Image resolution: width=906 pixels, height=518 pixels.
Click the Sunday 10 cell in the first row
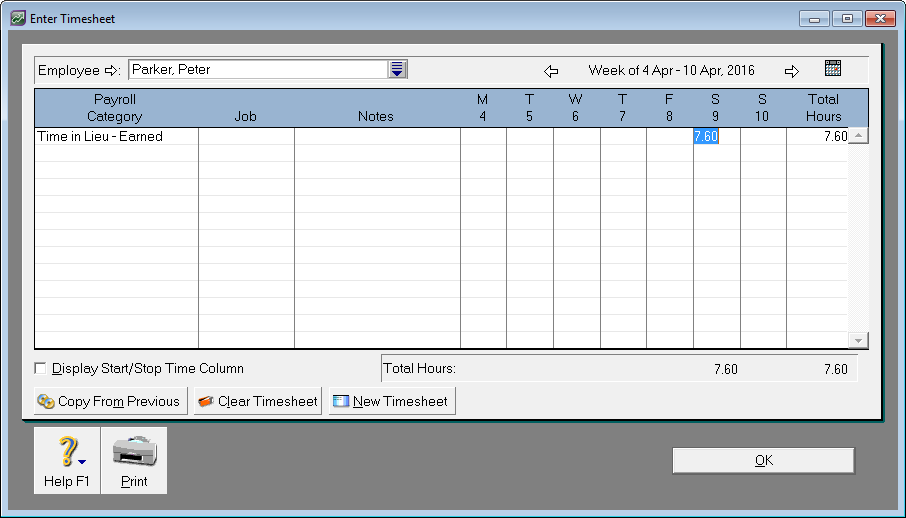tap(763, 136)
